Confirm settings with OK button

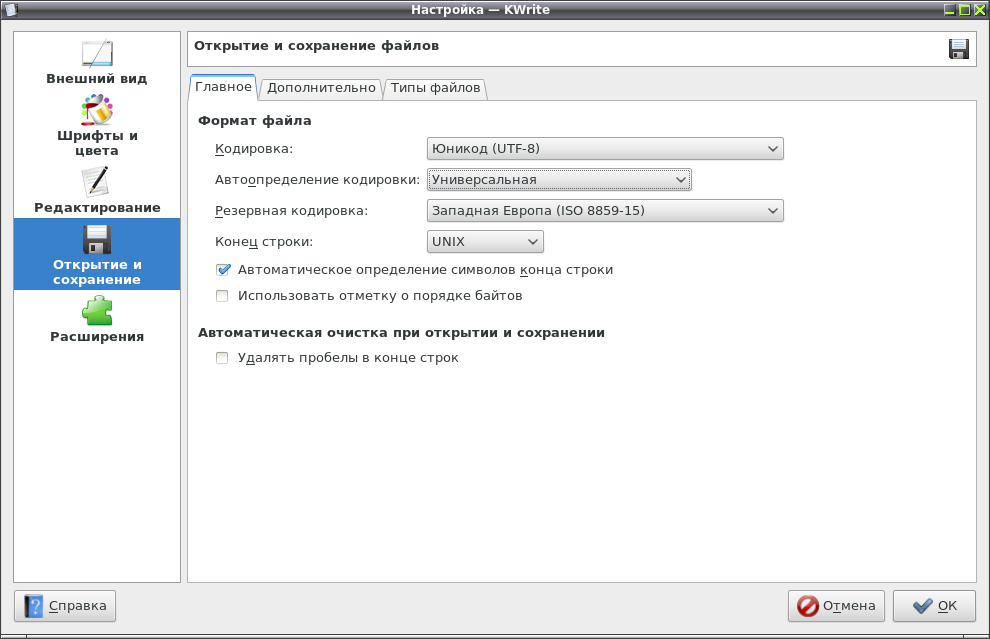pyautogui.click(x=934, y=606)
